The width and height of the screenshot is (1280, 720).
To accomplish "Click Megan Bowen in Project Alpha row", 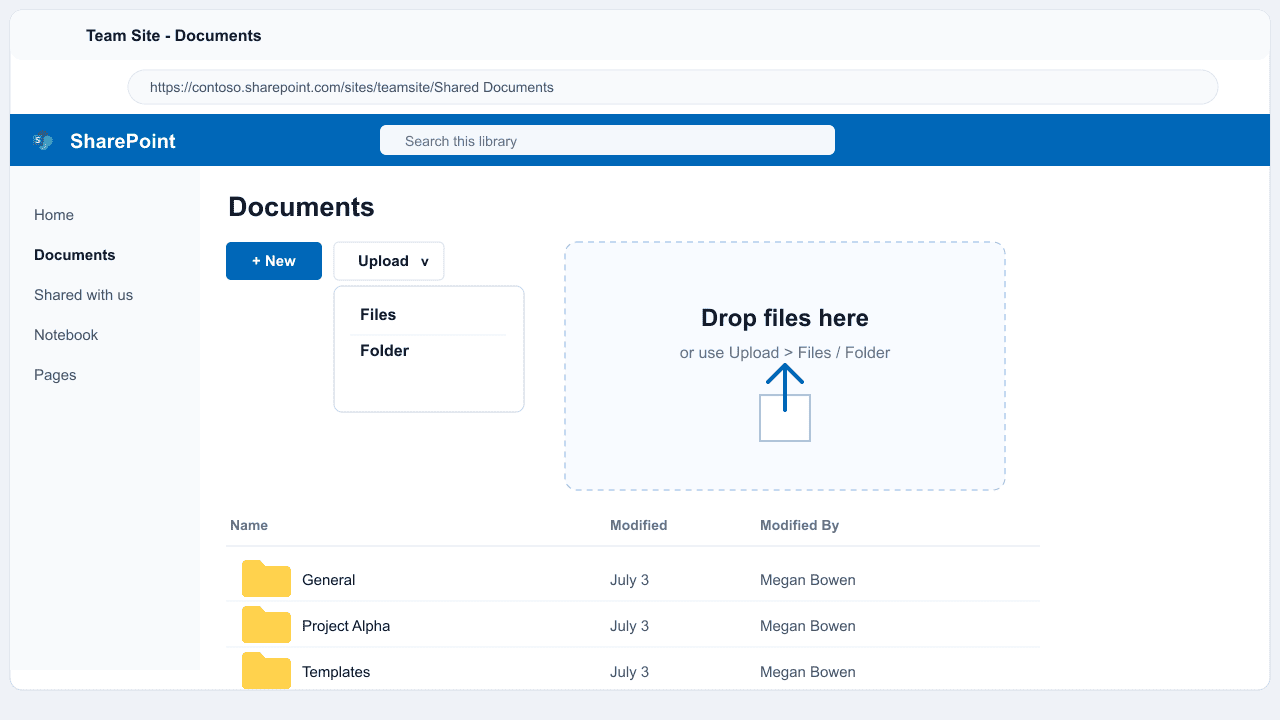I will (808, 626).
